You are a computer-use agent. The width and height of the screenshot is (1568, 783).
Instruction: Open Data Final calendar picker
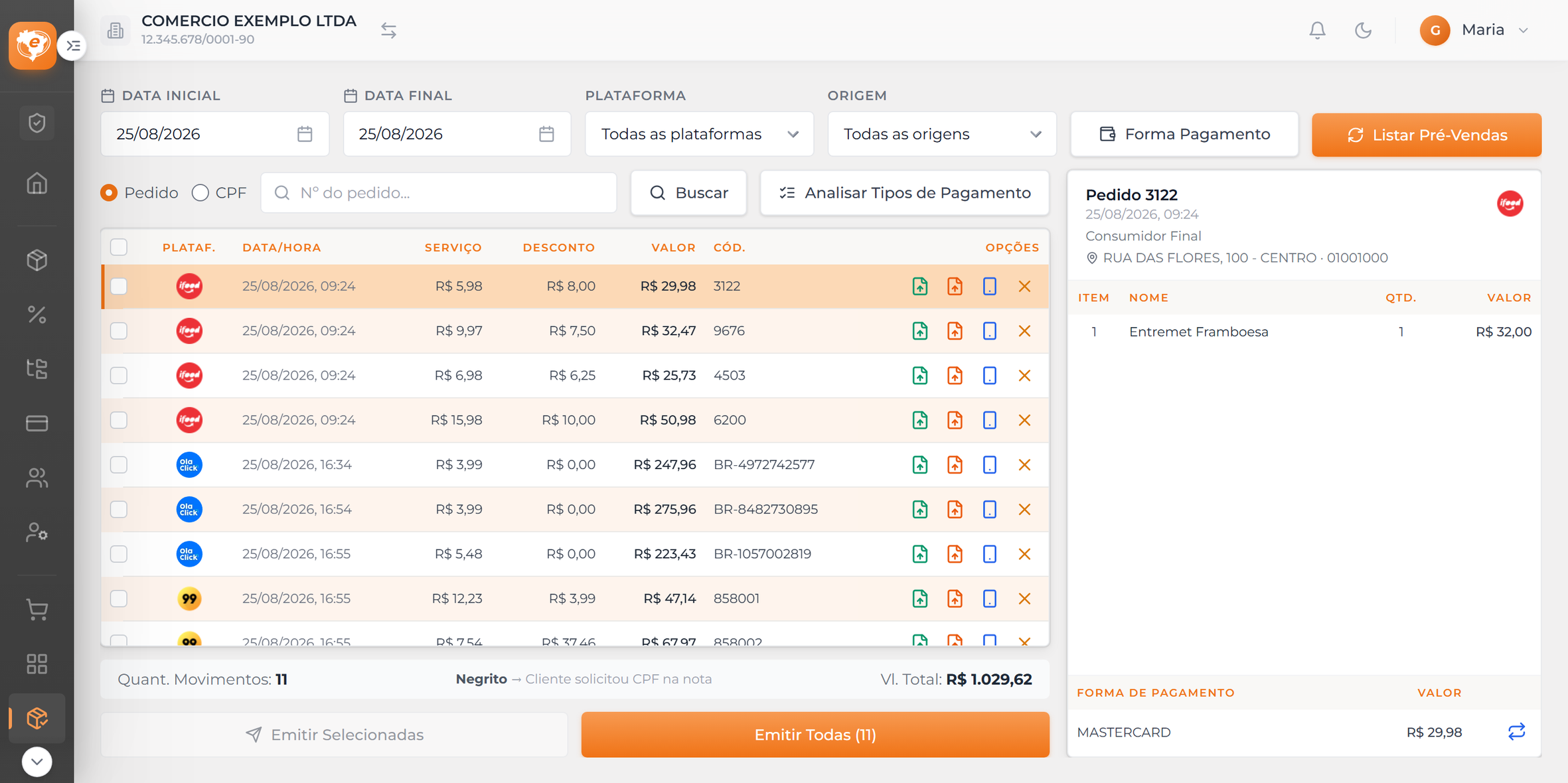click(546, 134)
